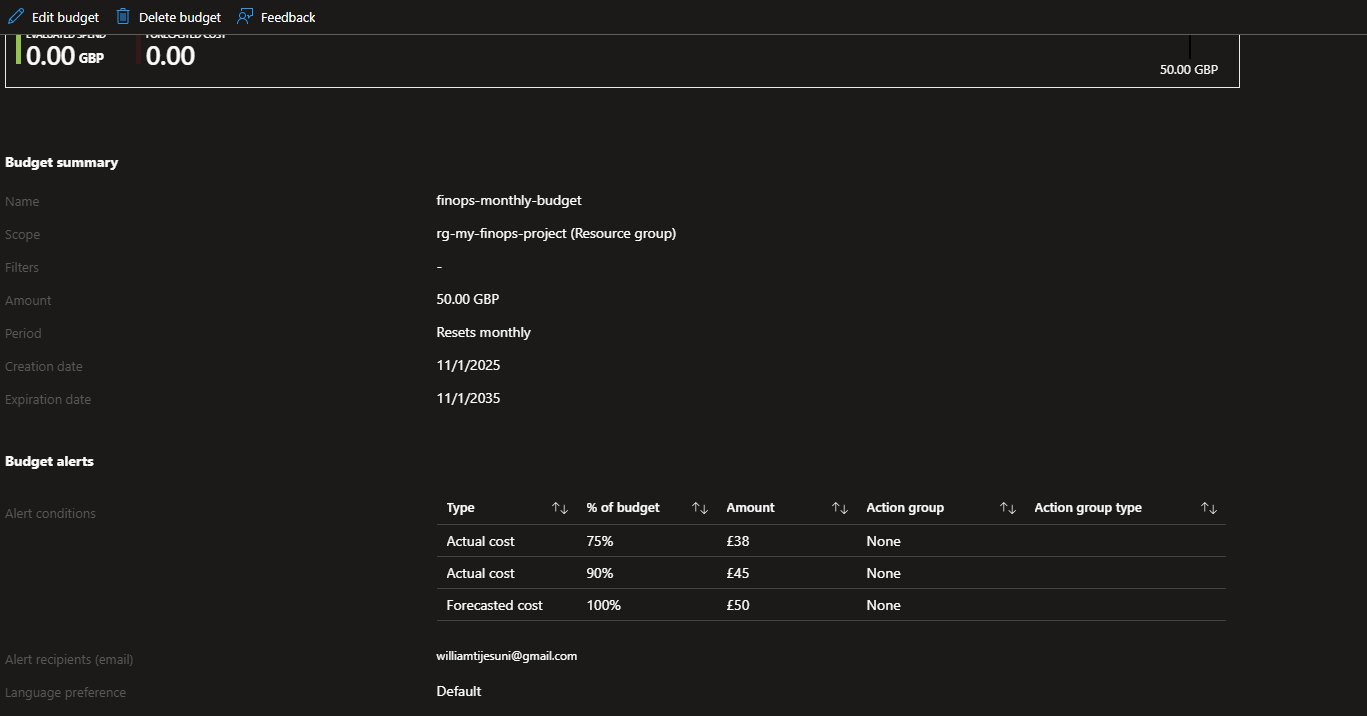
Task: Select the Actual cost 75% alert row
Action: point(830,541)
